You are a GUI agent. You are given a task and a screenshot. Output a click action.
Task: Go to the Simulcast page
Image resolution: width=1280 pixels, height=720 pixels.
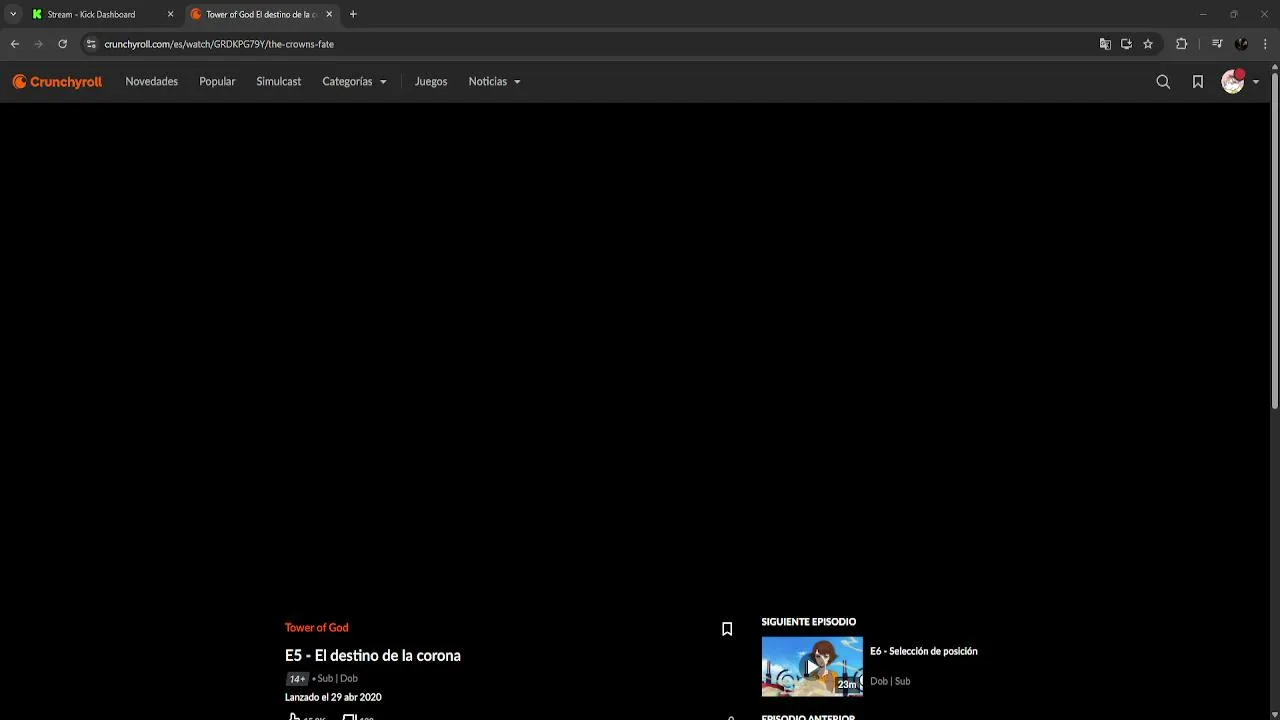[x=278, y=82]
